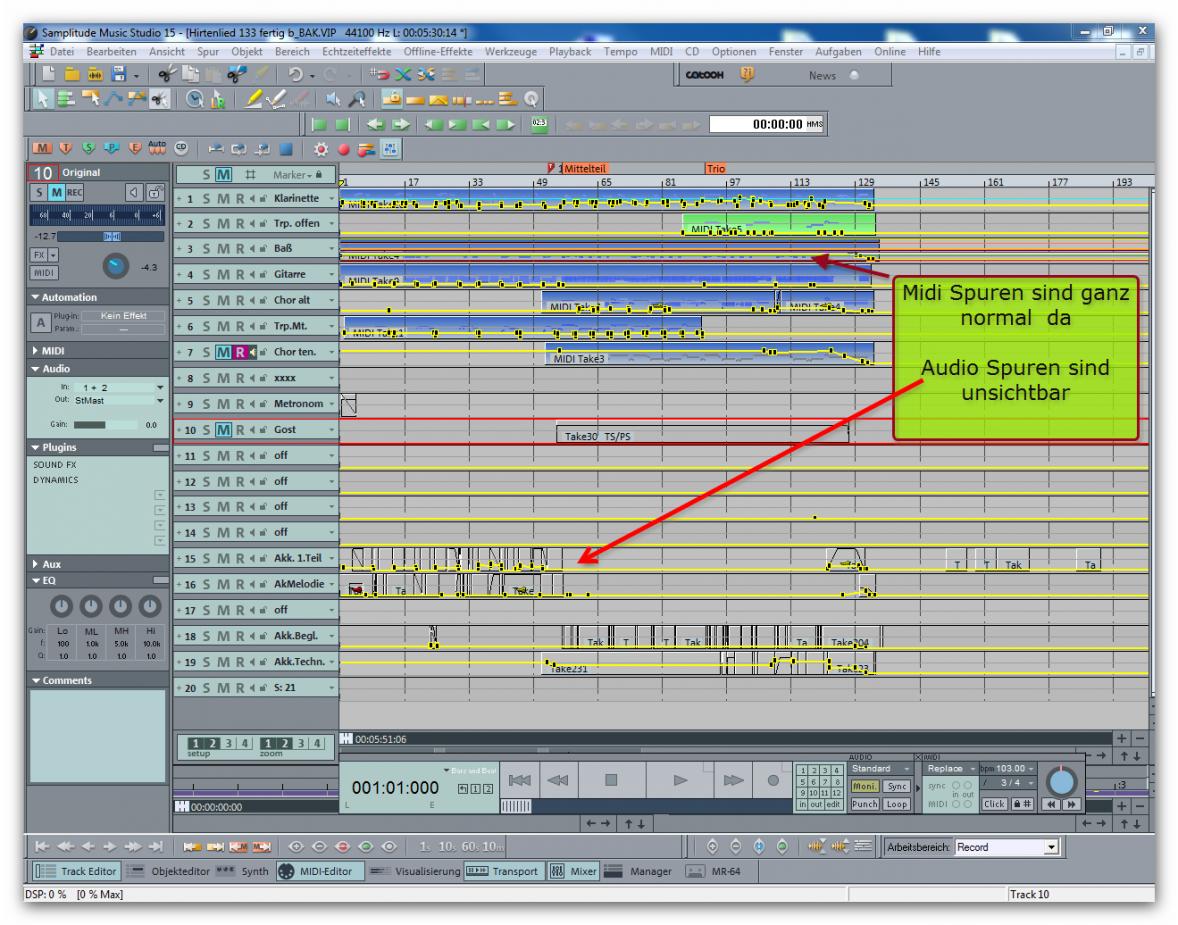Click the undo arrow icon
This screenshot has width=1178, height=925.
(296, 74)
